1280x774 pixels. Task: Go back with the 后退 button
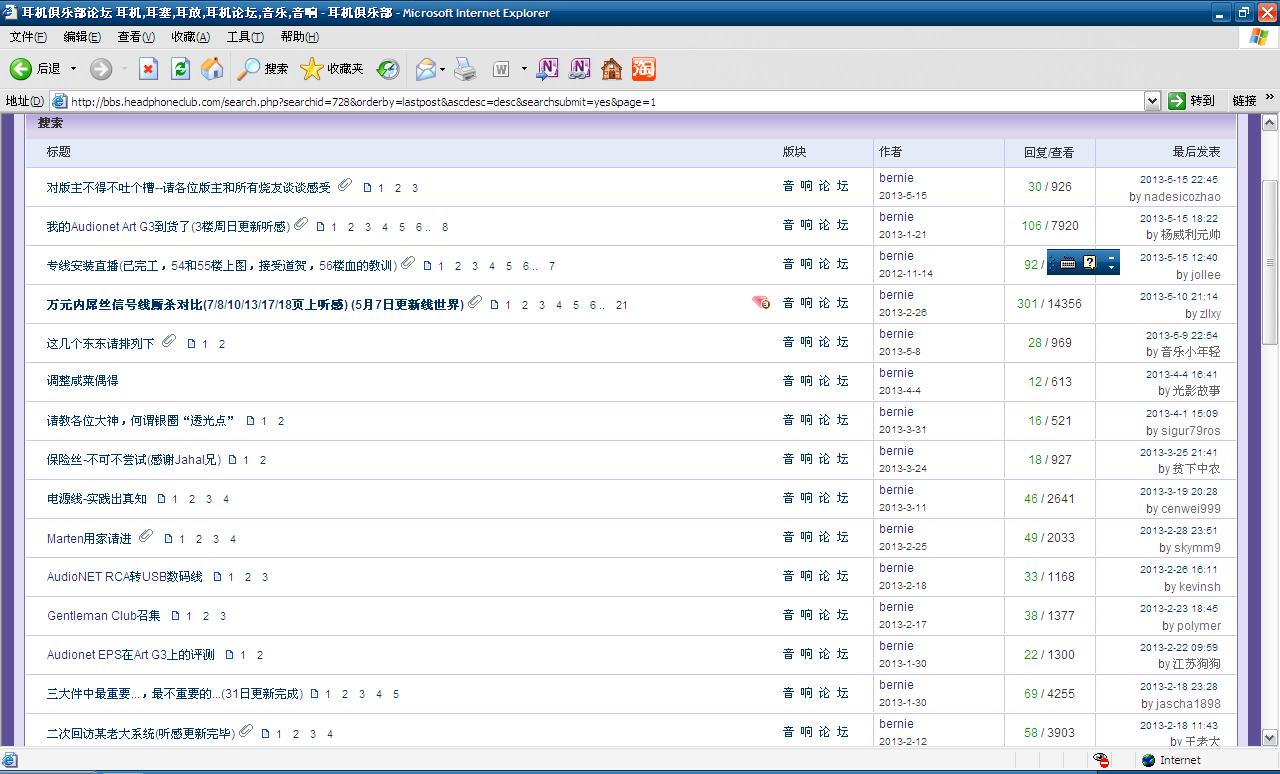pos(35,69)
